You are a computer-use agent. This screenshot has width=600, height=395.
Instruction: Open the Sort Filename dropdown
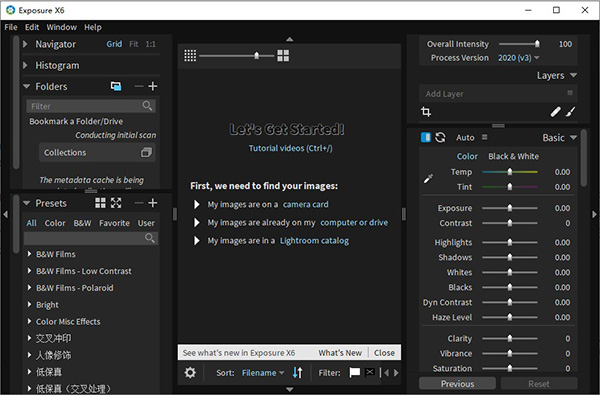[x=263, y=372]
